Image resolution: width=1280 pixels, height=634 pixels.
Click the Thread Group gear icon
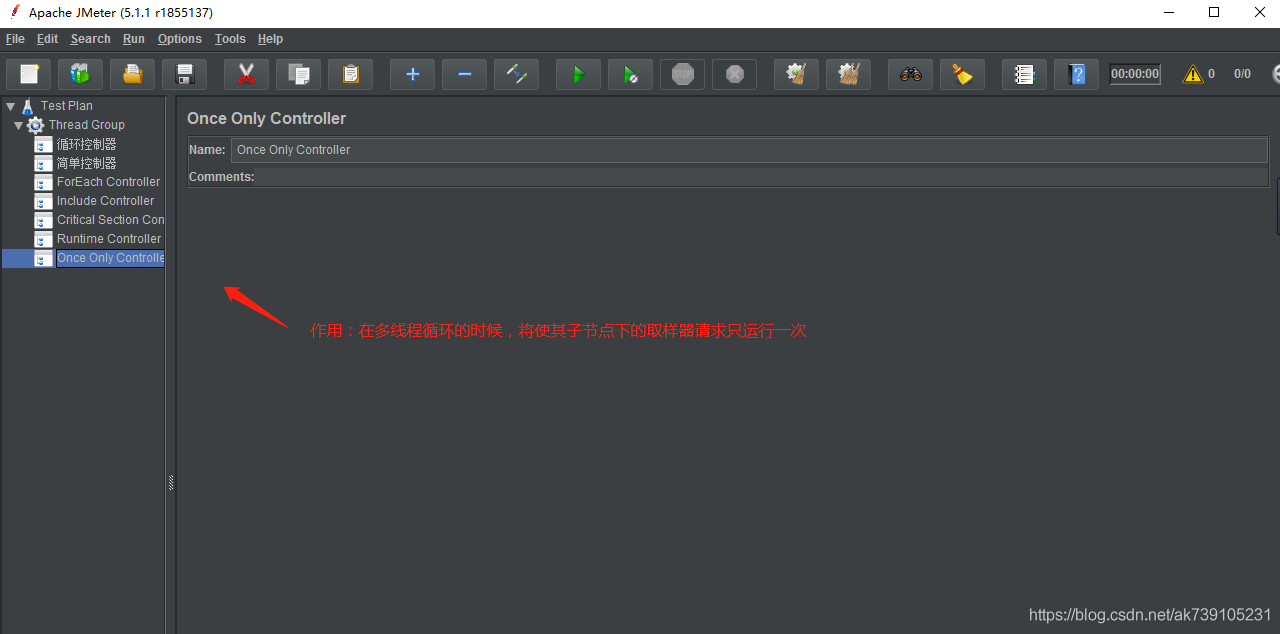click(35, 125)
